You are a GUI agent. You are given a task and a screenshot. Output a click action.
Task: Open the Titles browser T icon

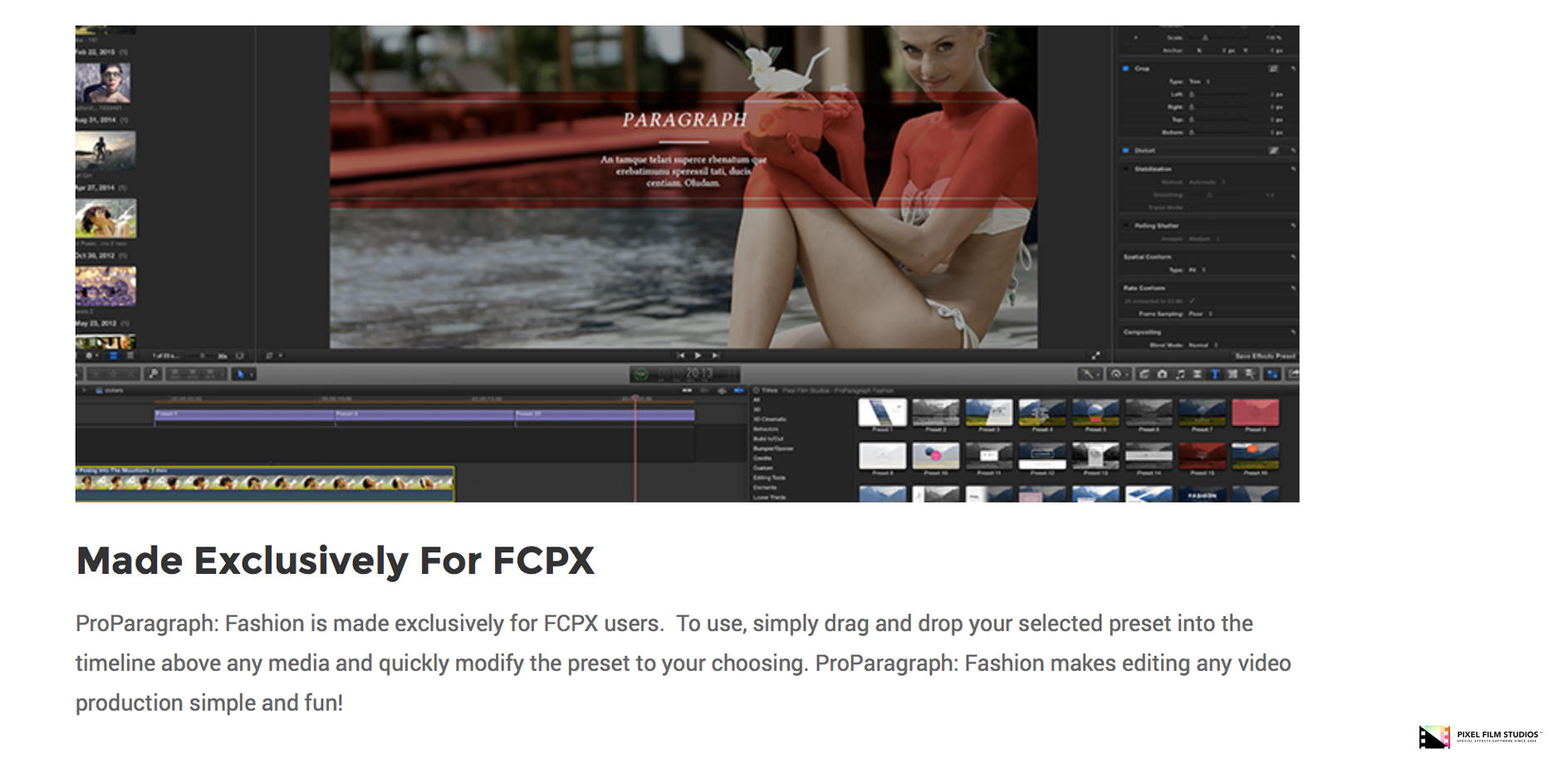pyautogui.click(x=1215, y=375)
